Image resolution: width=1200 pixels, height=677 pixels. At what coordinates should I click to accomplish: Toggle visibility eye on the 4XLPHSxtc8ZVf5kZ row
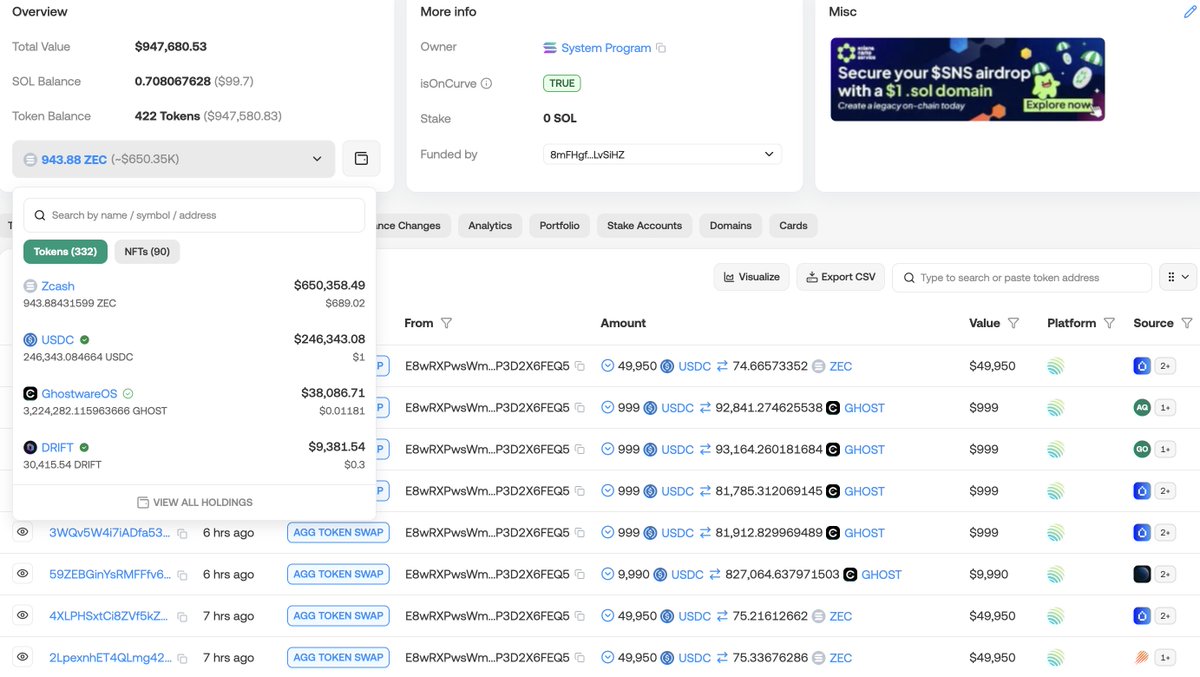(22, 615)
